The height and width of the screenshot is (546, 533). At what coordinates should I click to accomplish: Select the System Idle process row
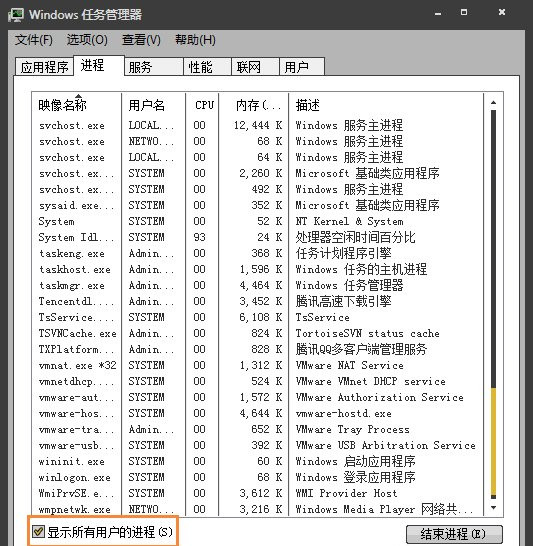tap(258, 237)
